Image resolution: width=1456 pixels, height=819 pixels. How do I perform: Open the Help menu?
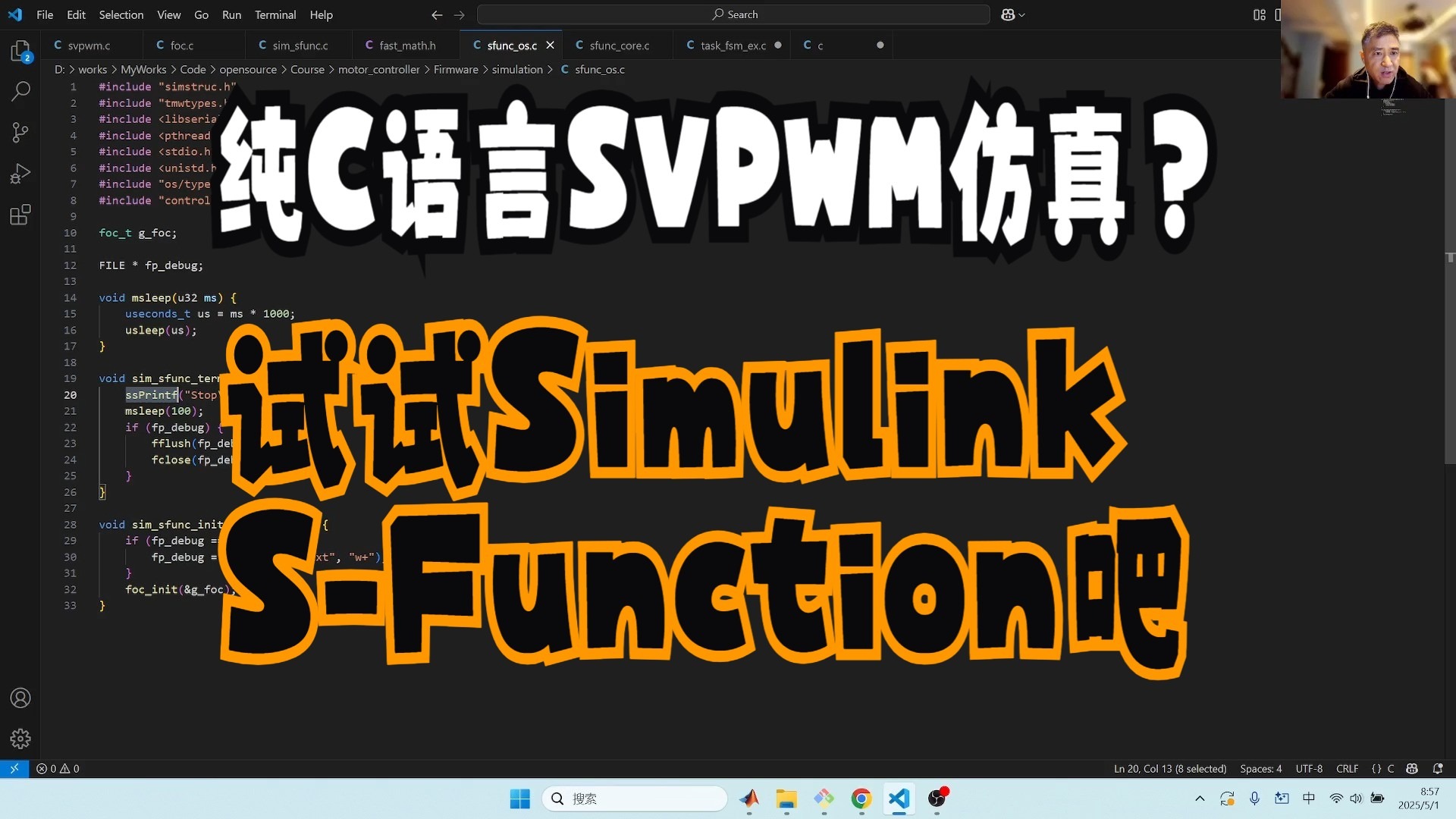321,14
